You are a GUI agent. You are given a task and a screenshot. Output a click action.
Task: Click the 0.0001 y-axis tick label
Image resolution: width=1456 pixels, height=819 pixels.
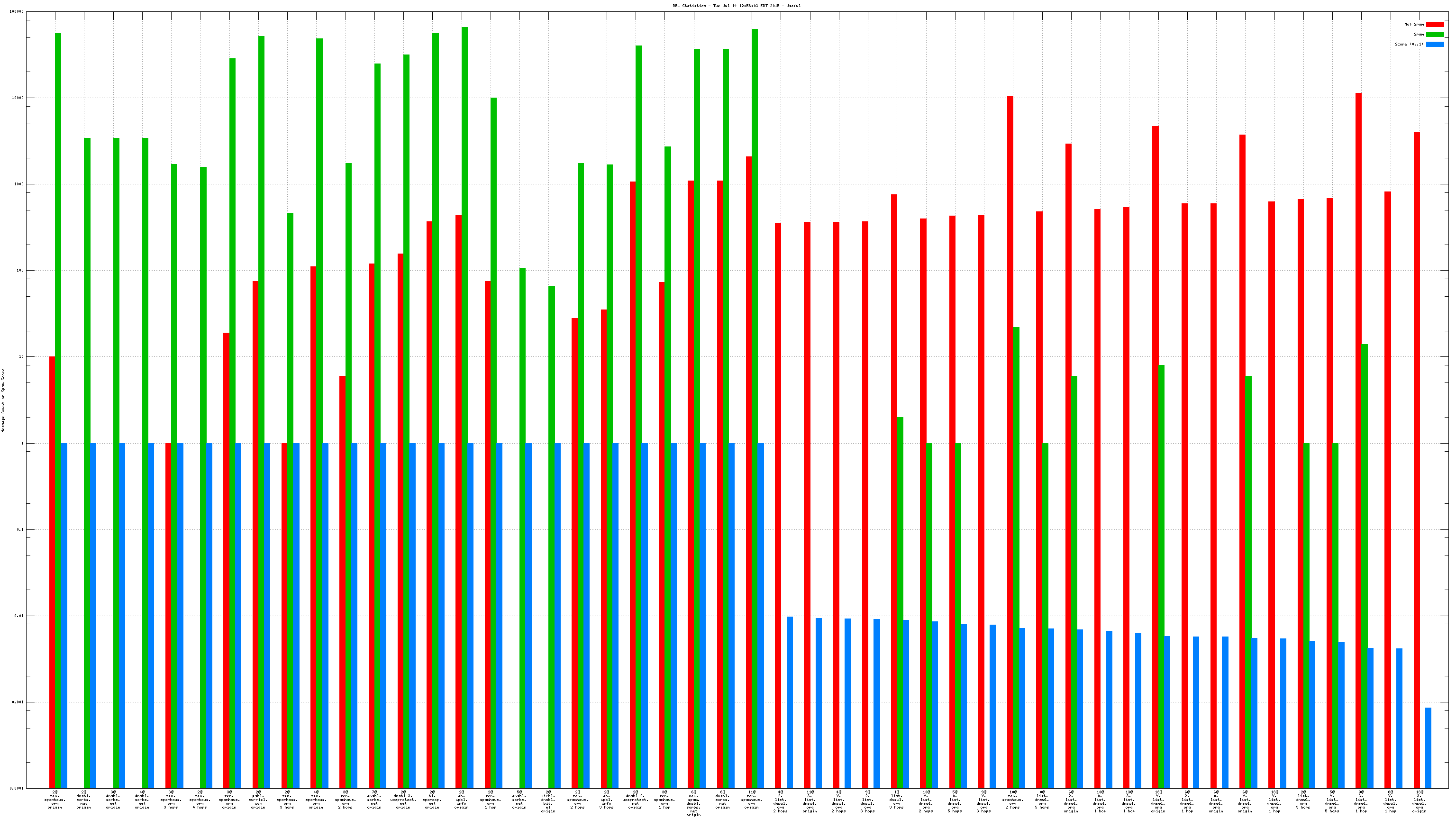[17, 789]
